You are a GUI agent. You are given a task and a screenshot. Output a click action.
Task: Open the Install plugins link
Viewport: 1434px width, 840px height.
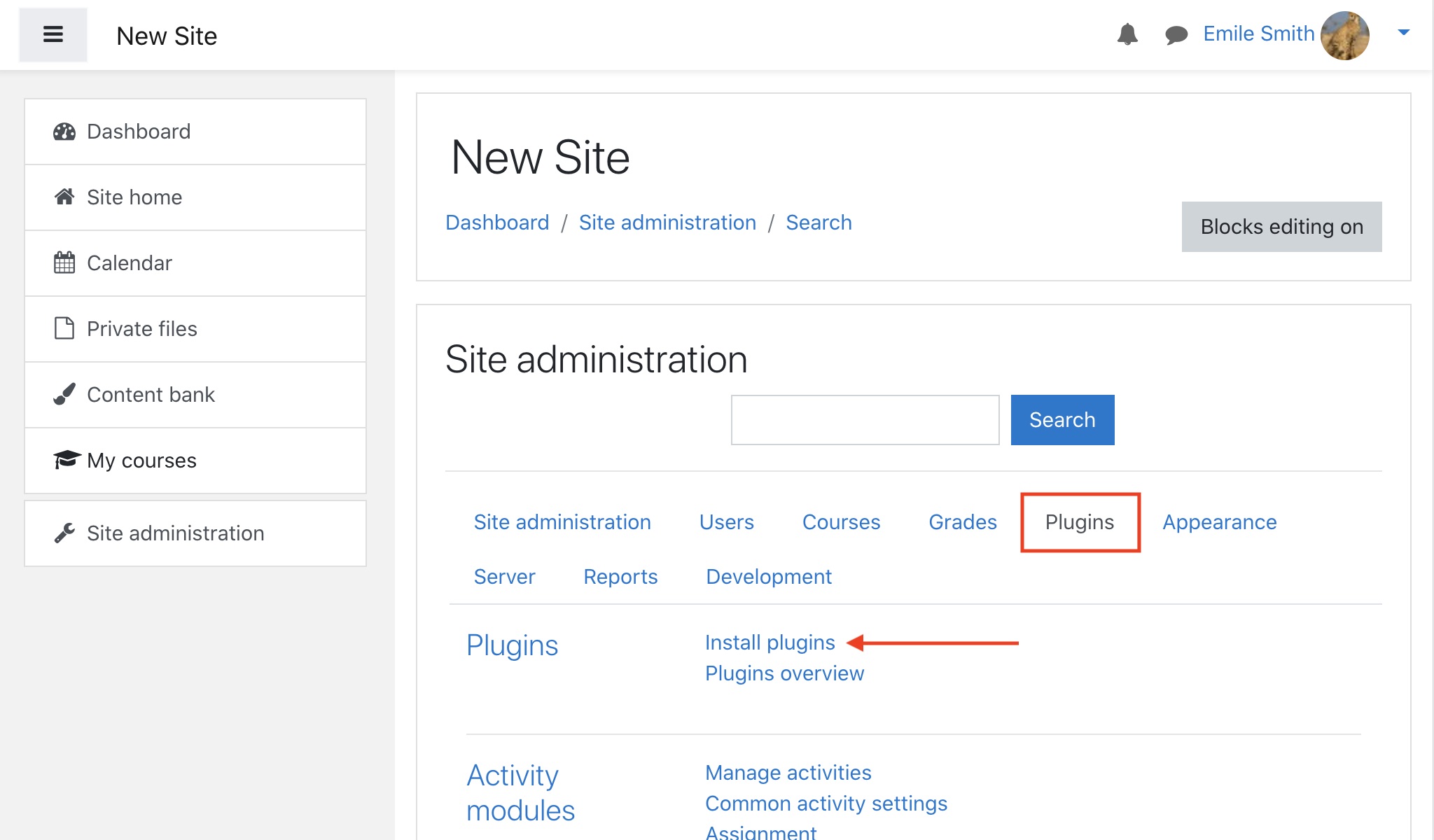click(x=770, y=643)
